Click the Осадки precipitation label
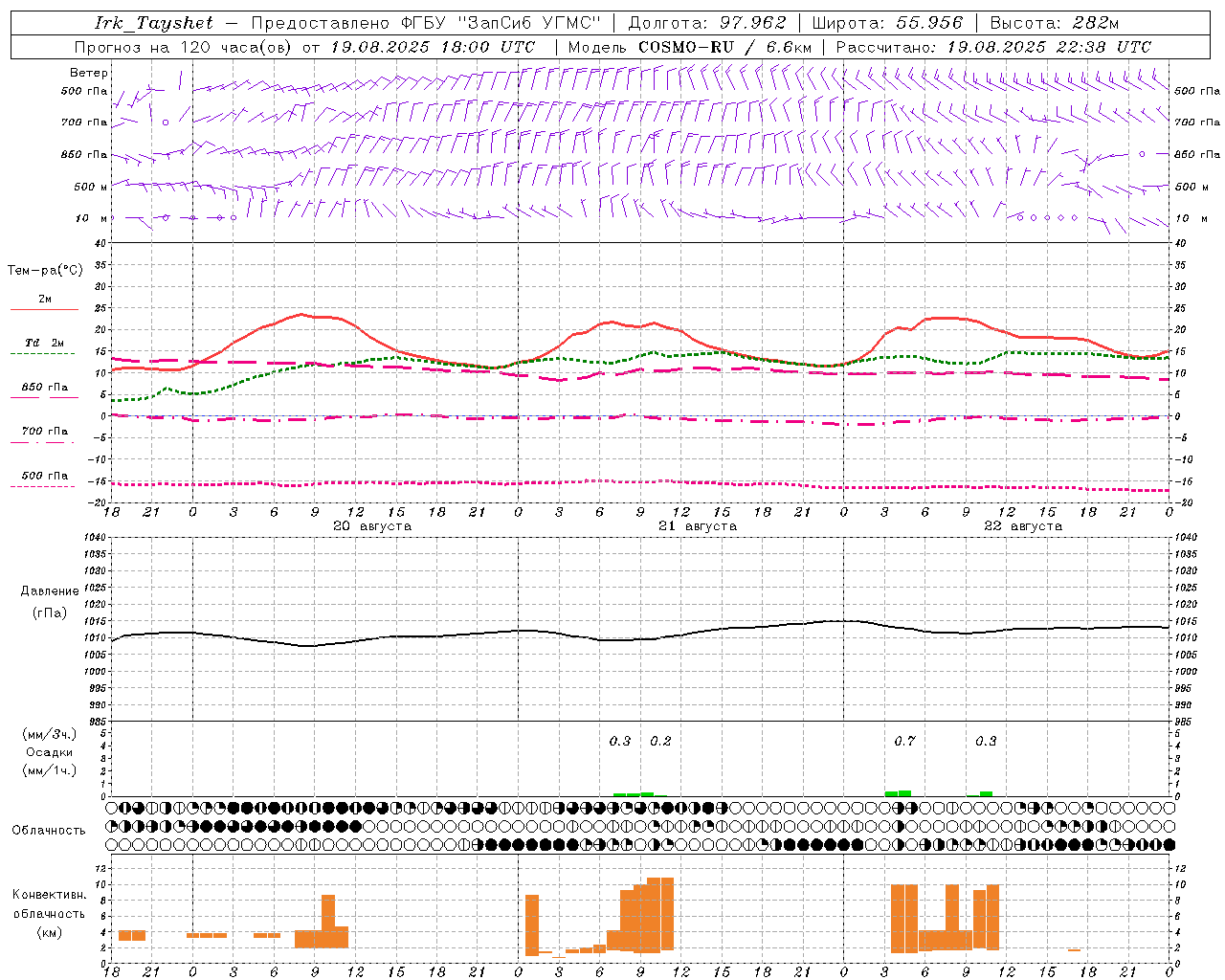 point(50,752)
